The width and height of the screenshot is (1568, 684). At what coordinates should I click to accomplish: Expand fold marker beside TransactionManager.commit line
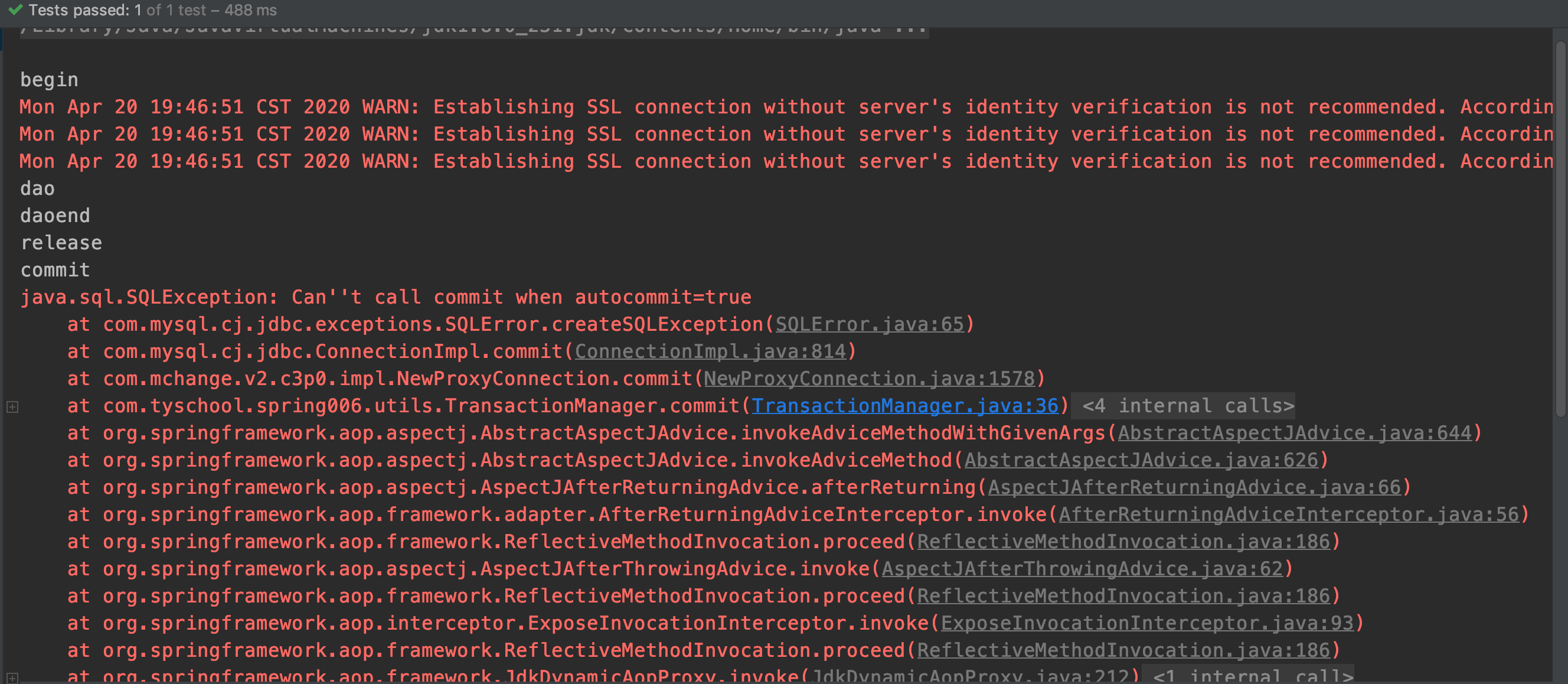click(12, 407)
